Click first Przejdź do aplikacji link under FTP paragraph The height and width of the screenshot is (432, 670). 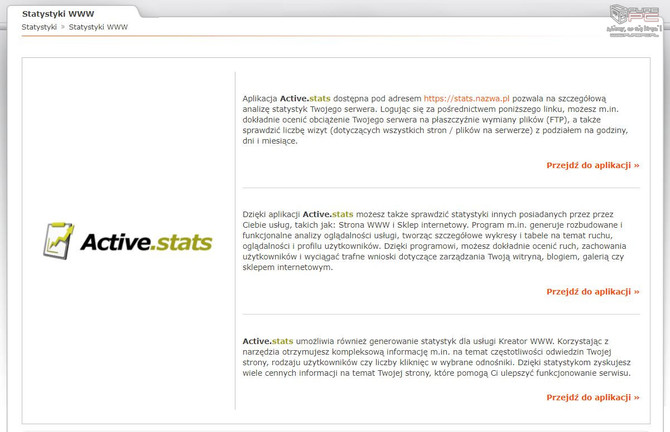coord(593,165)
